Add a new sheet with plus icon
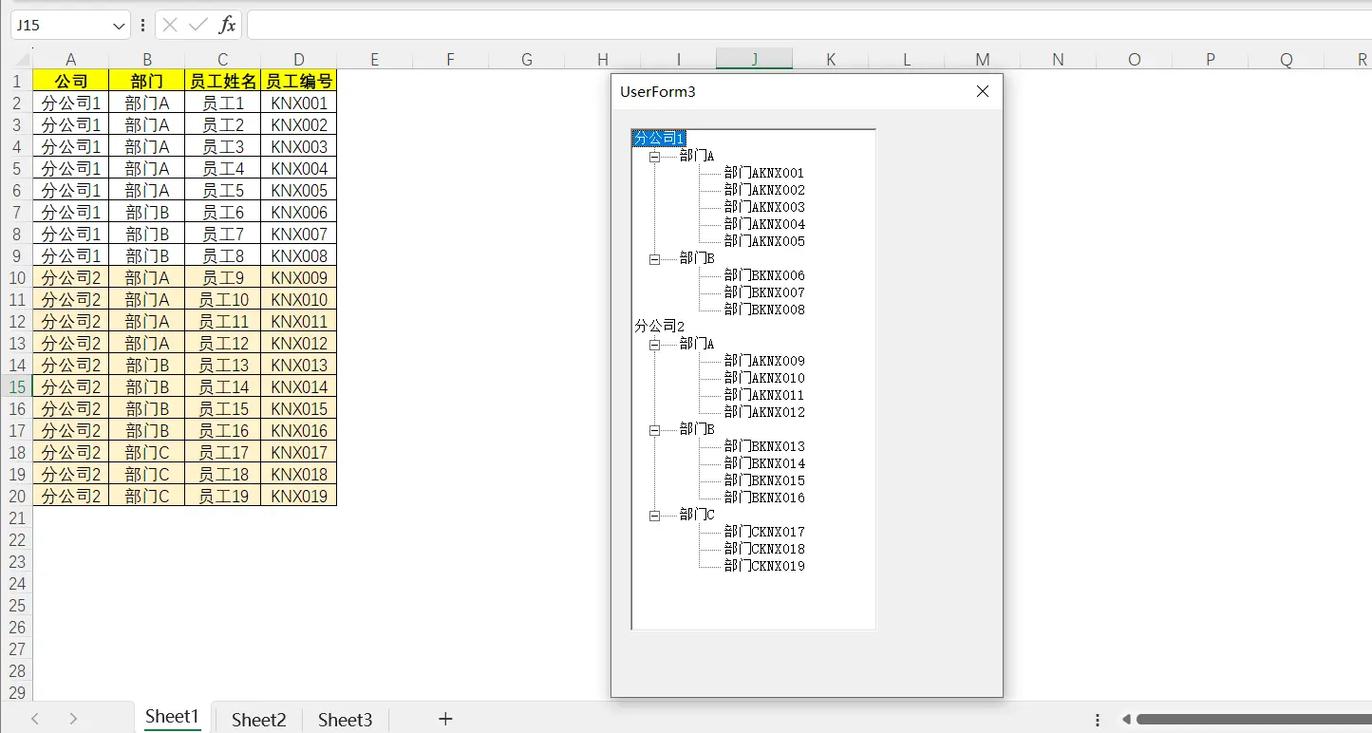Image resolution: width=1372 pixels, height=733 pixels. pyautogui.click(x=446, y=718)
